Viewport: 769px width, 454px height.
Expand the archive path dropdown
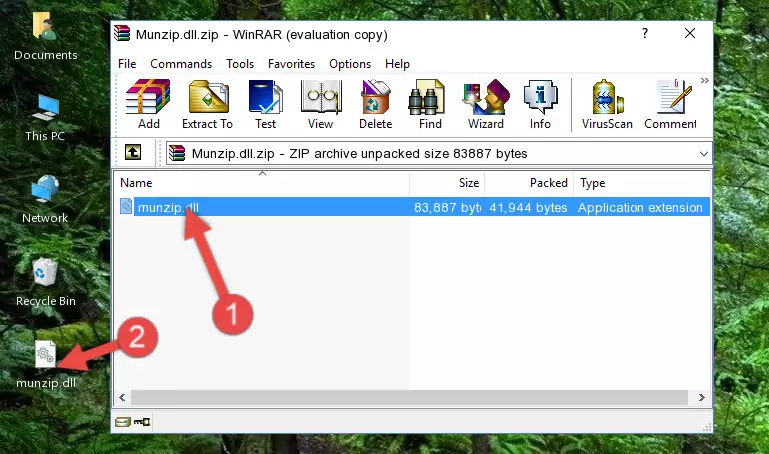pyautogui.click(x=704, y=153)
